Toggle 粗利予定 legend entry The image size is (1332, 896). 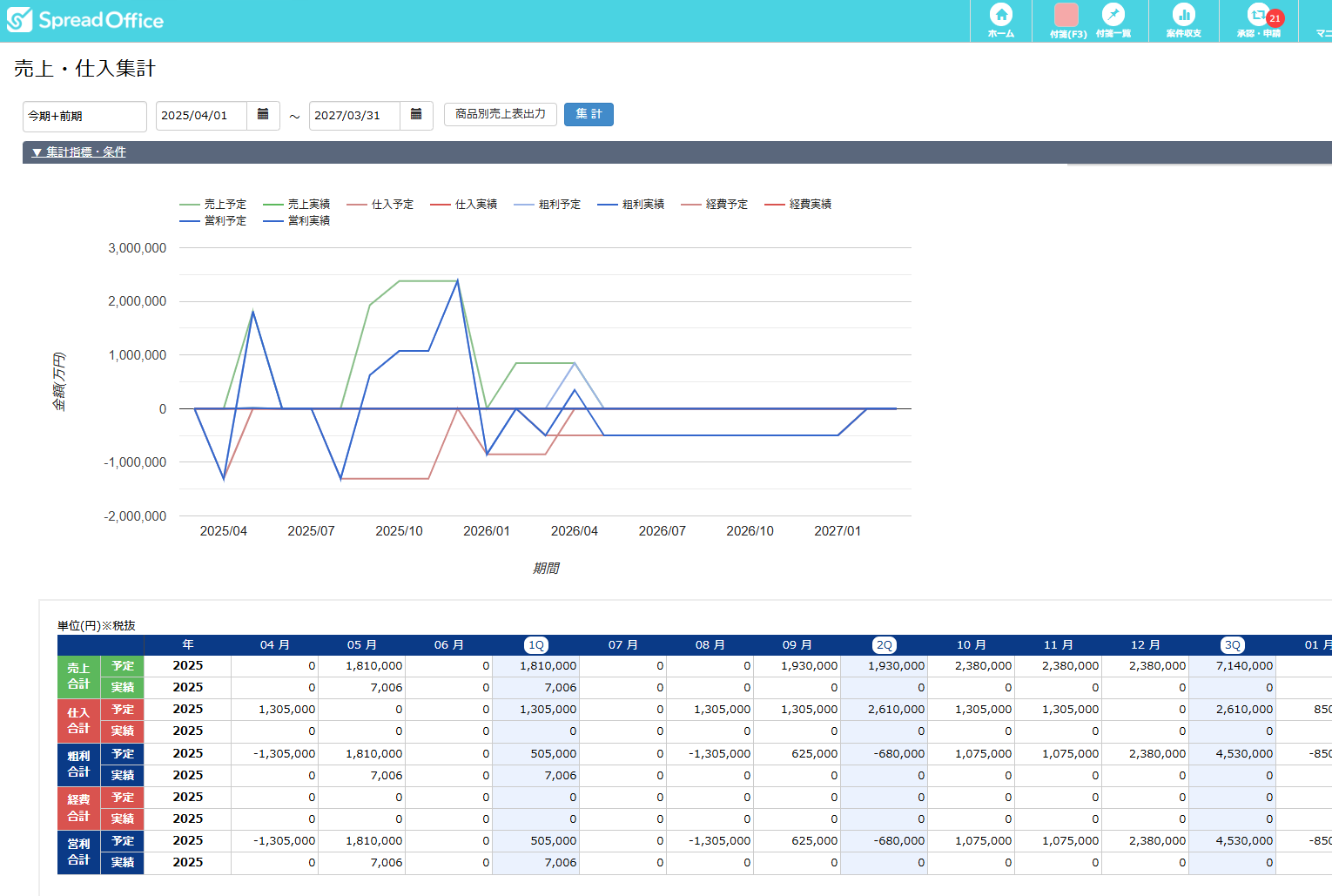559,205
